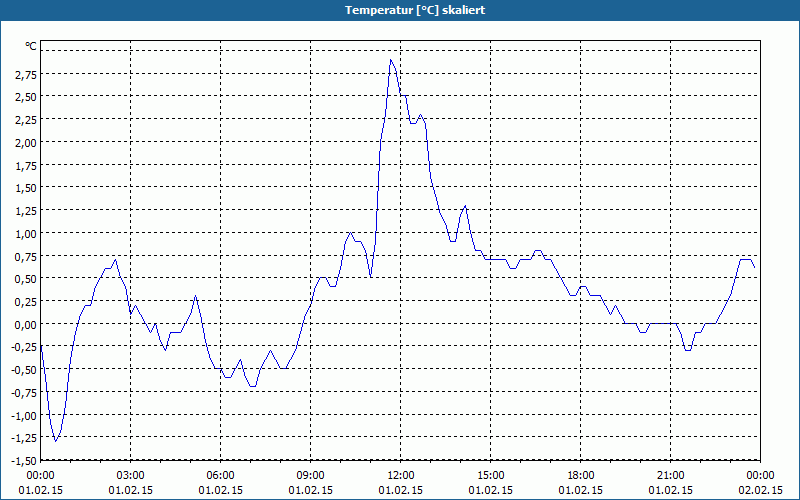Click the 2,00 y-axis tick label
The height and width of the screenshot is (500, 800).
pyautogui.click(x=27, y=143)
